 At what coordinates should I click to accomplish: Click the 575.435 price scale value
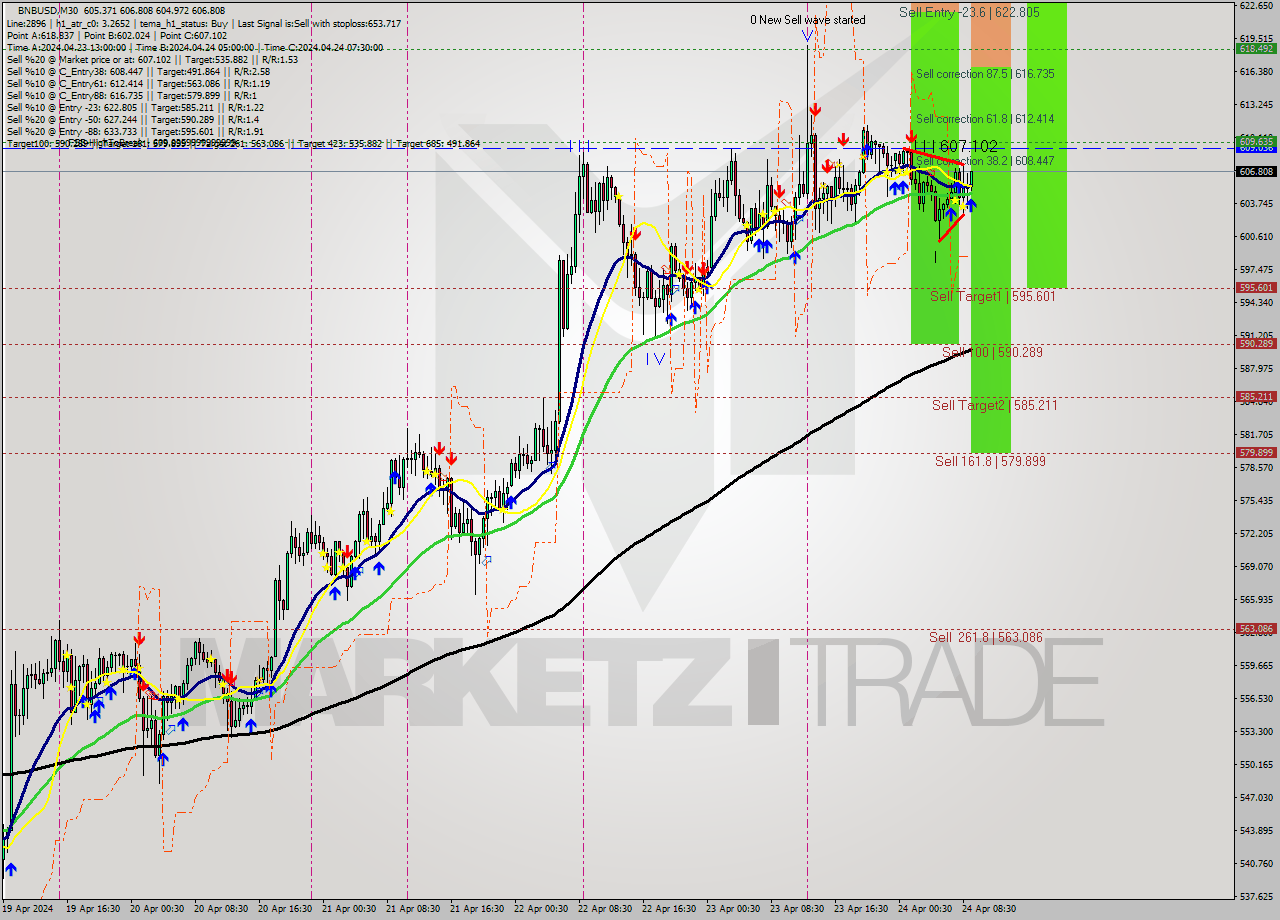coord(1256,500)
